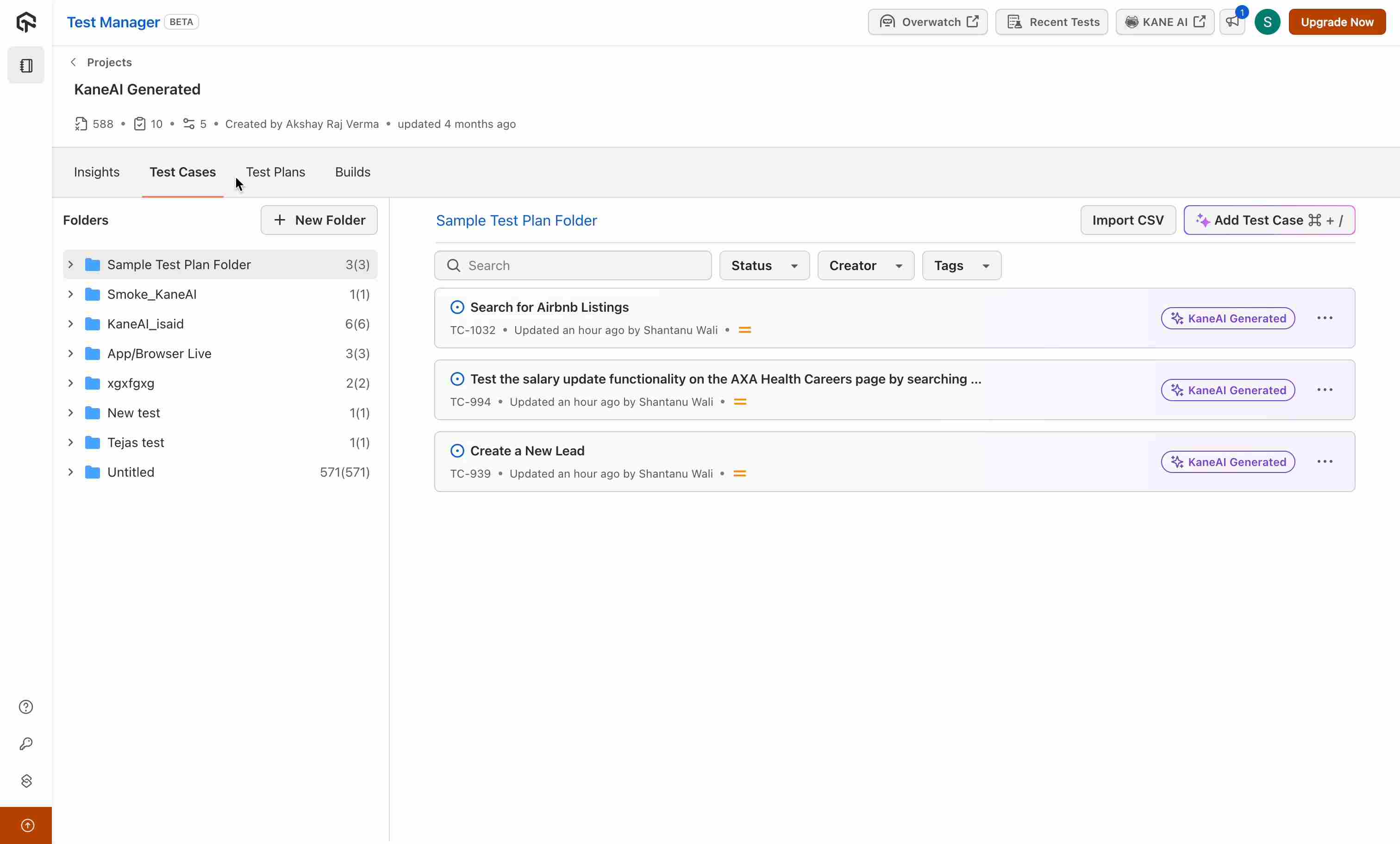Select the App/Browser Live folder row
The width and height of the screenshot is (1400, 844).
pyautogui.click(x=220, y=353)
